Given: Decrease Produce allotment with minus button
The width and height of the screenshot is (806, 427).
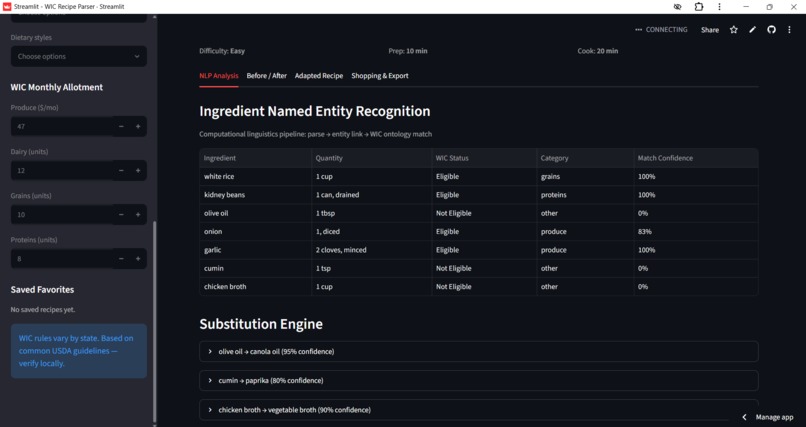Looking at the screenshot, I should click(x=121, y=126).
